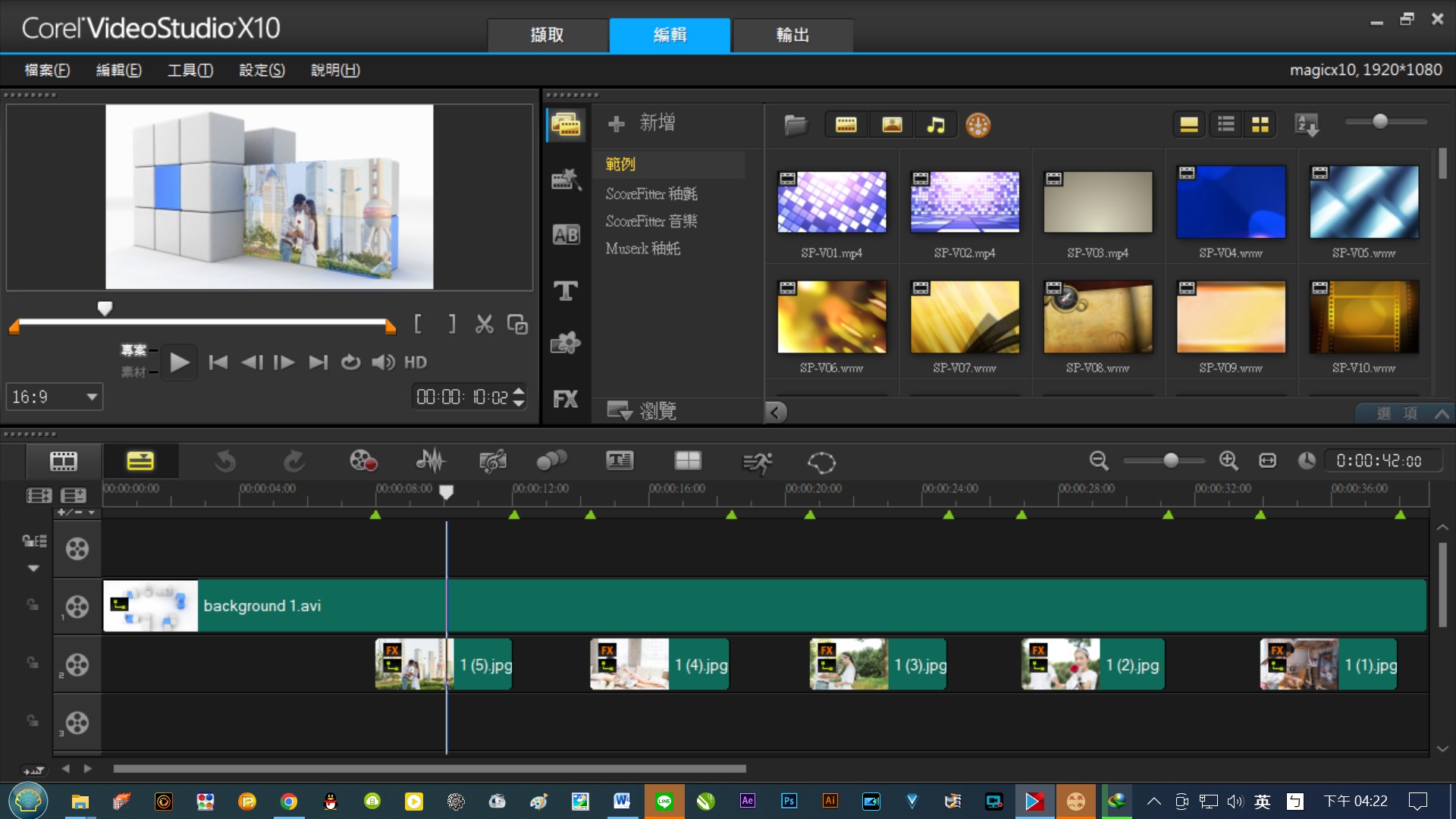Screen dimensions: 1456x819
Task: Switch to timeline view
Action: tap(140, 461)
